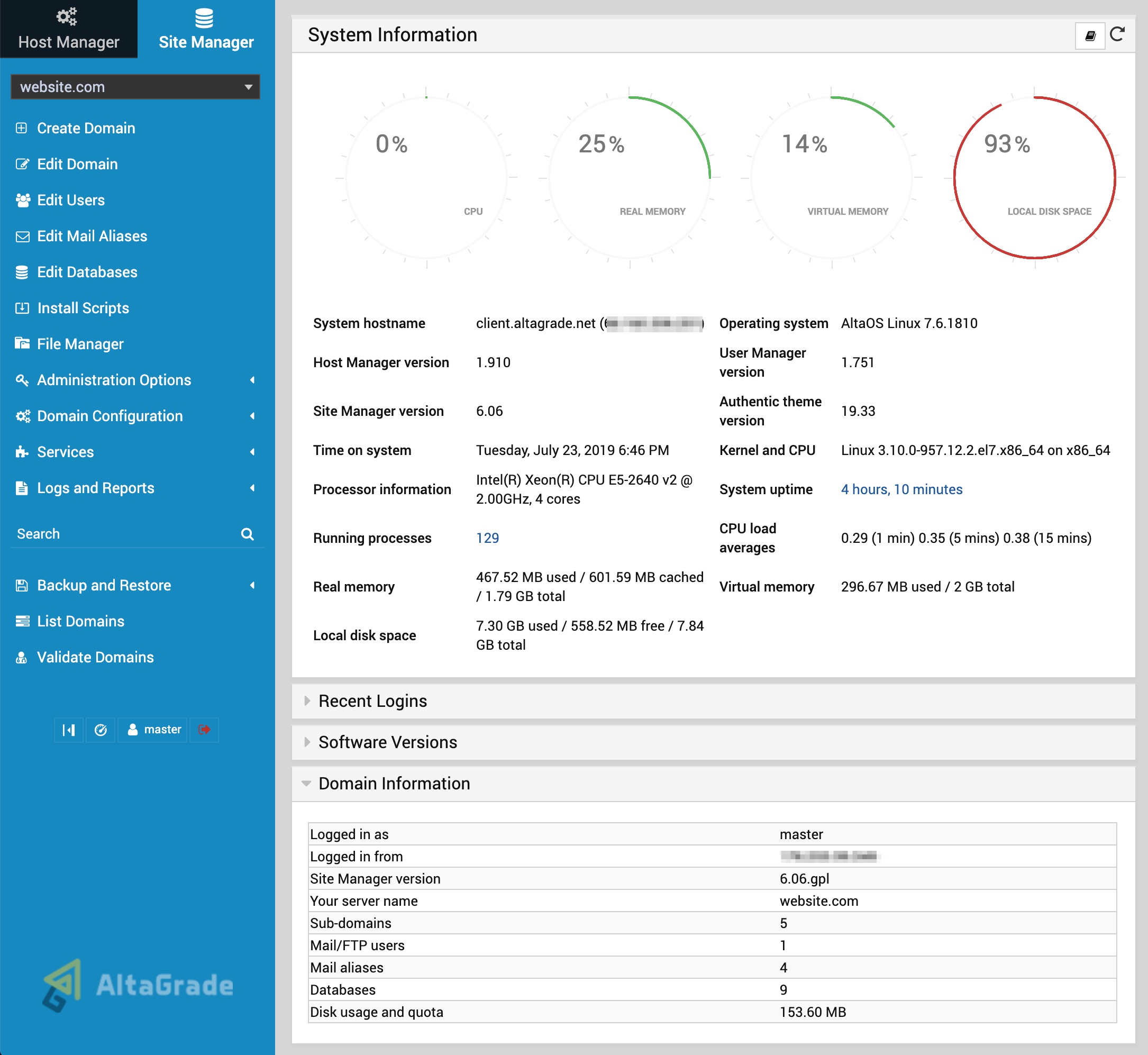The image size is (1148, 1055).
Task: Expand the Services submenu arrow
Action: pos(252,452)
